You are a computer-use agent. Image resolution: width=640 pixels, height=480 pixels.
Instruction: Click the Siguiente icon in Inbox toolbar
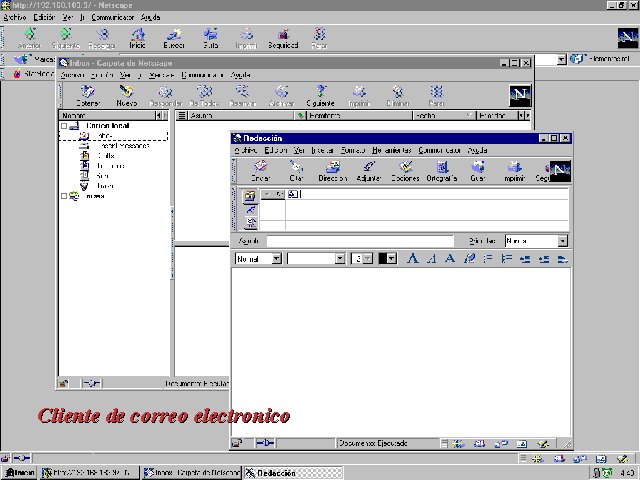point(322,96)
